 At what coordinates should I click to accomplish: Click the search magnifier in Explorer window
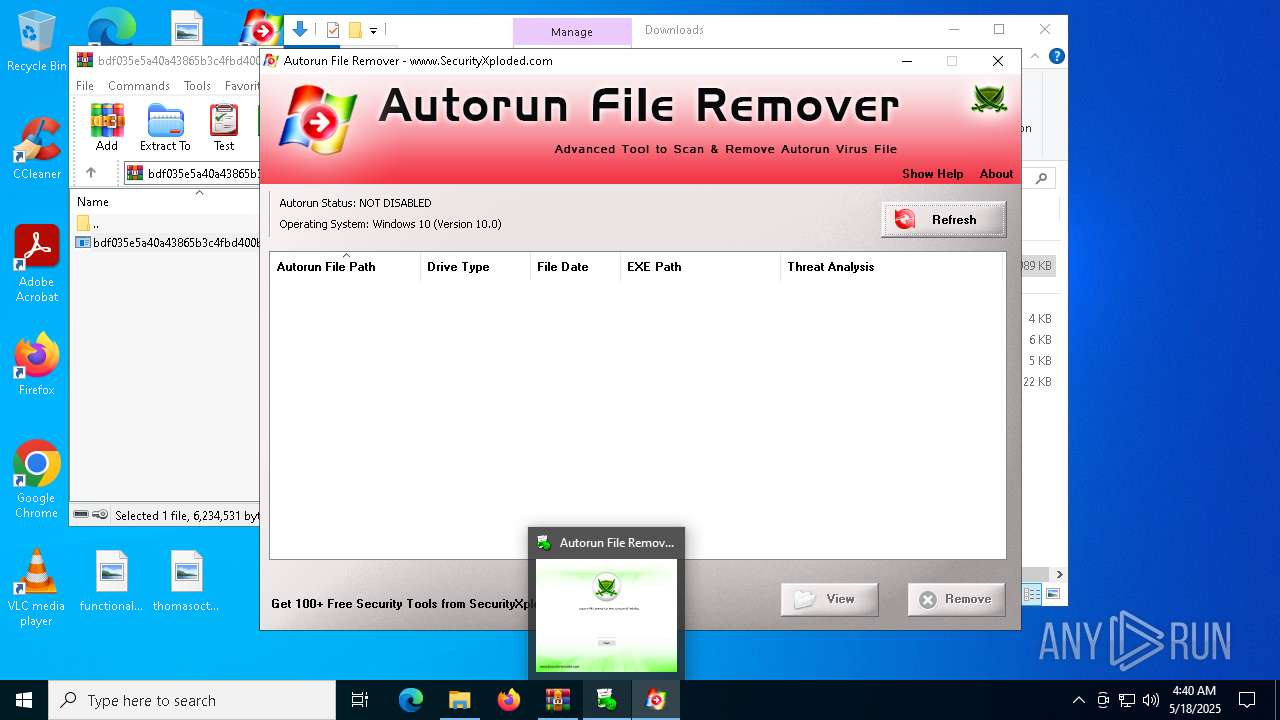click(x=1041, y=178)
